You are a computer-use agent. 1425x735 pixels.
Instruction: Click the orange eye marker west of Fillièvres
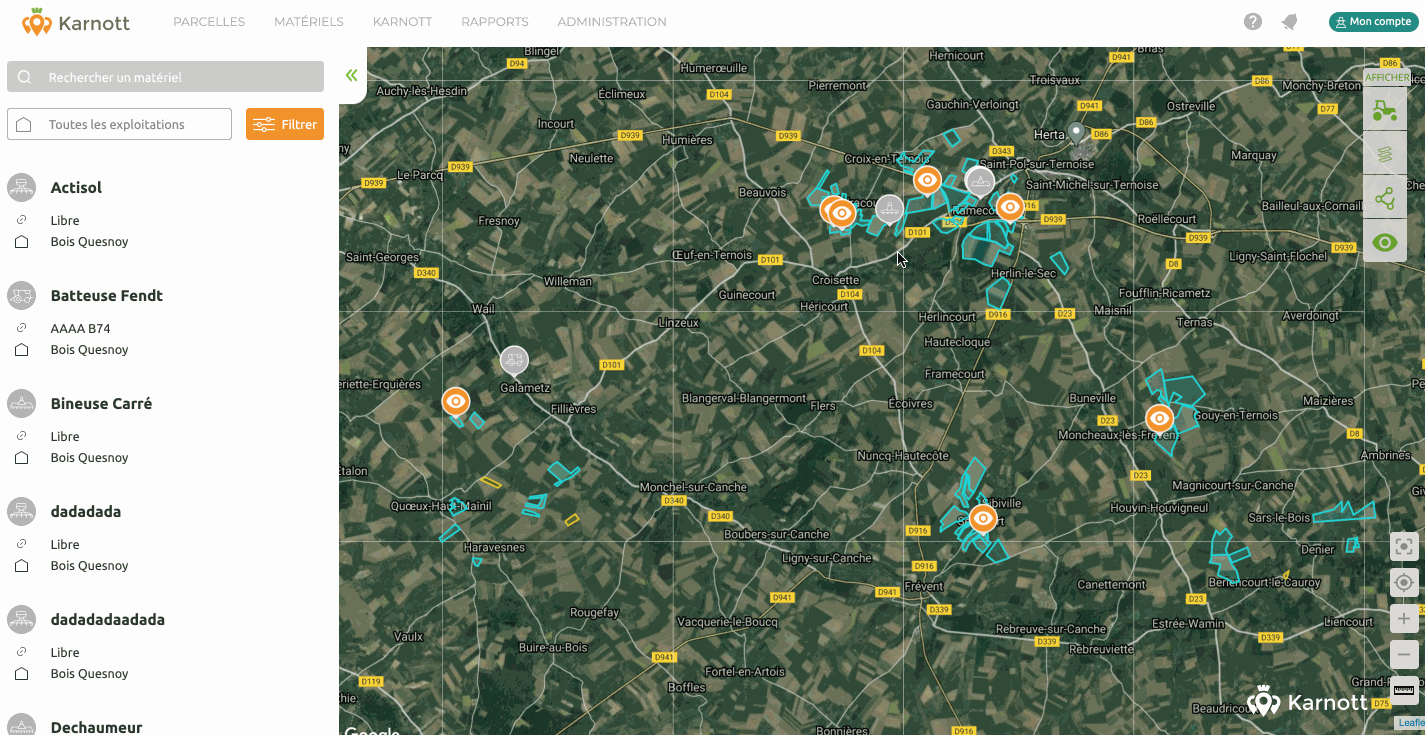[456, 401]
